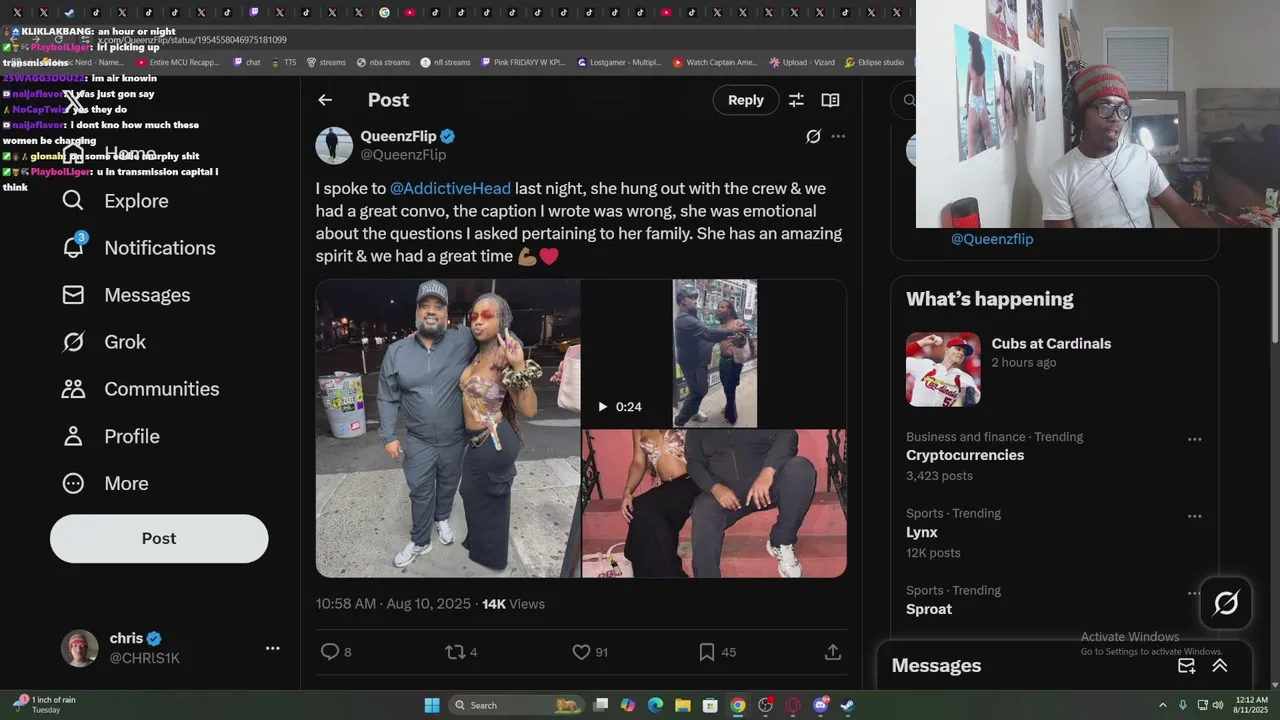Play the 0:24 video
The width and height of the screenshot is (1280, 720).
pos(714,353)
